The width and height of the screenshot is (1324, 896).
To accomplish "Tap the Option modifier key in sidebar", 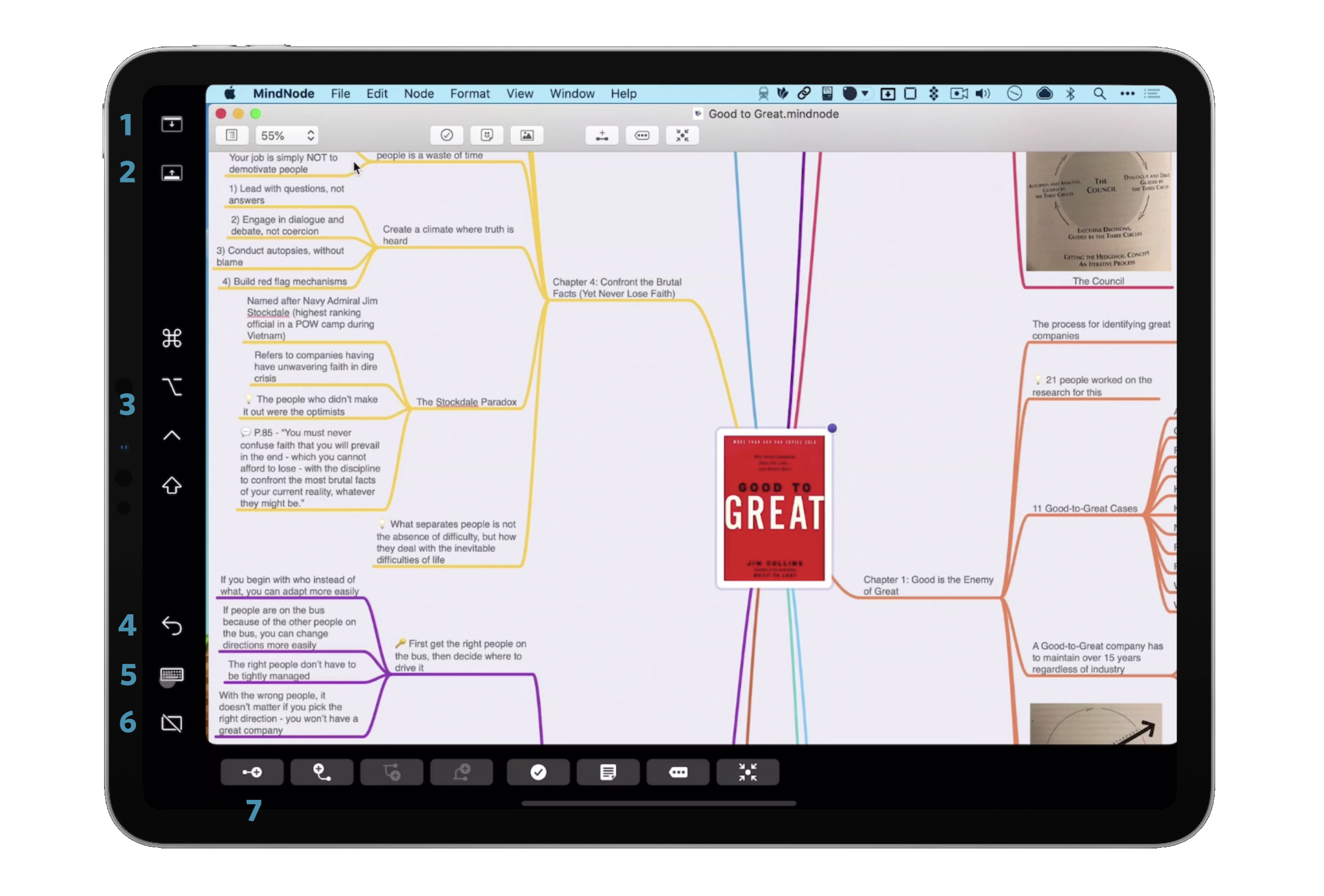I will 172,387.
